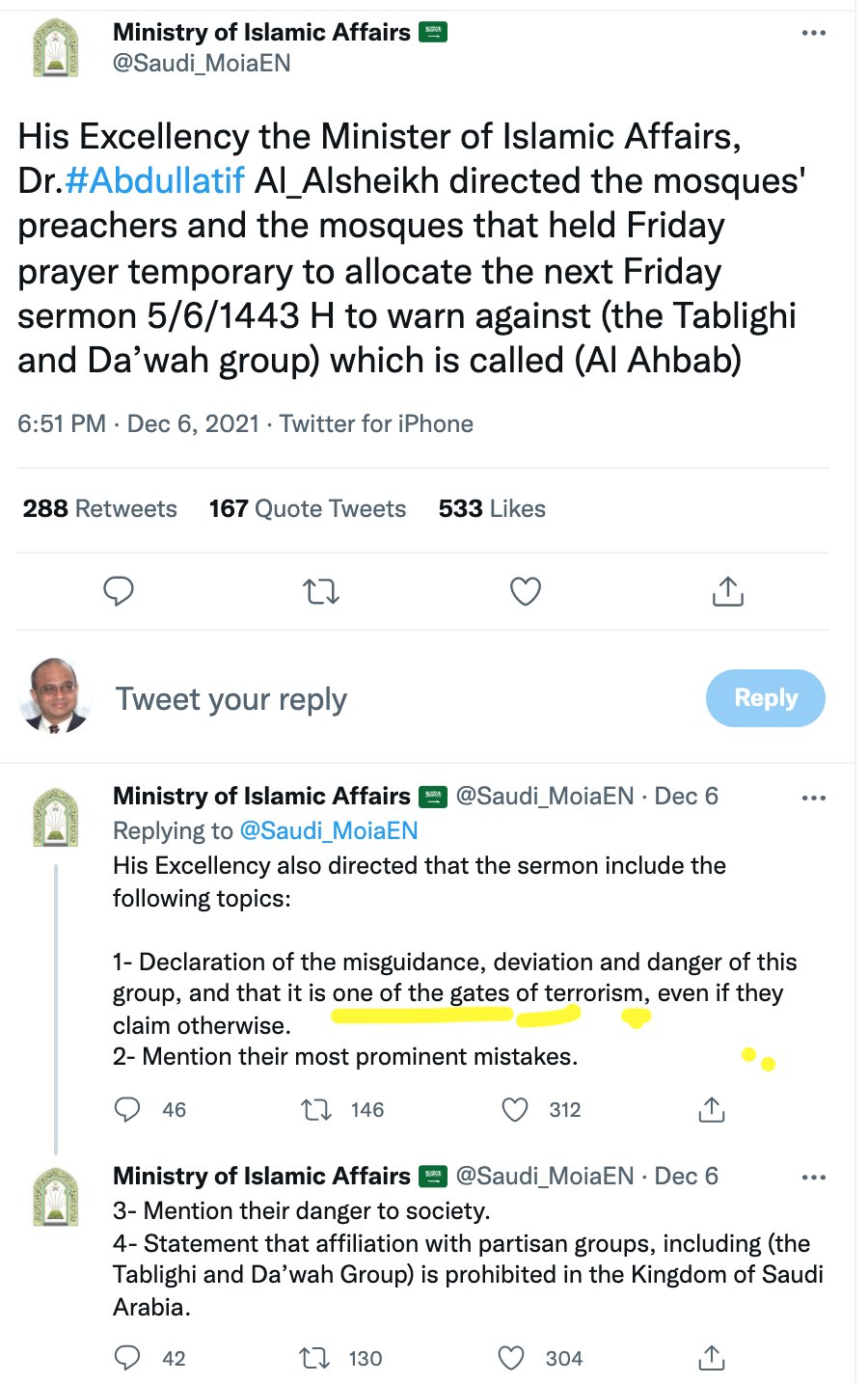
Task: Open the #Abdullatif hashtag link
Action: [154, 180]
